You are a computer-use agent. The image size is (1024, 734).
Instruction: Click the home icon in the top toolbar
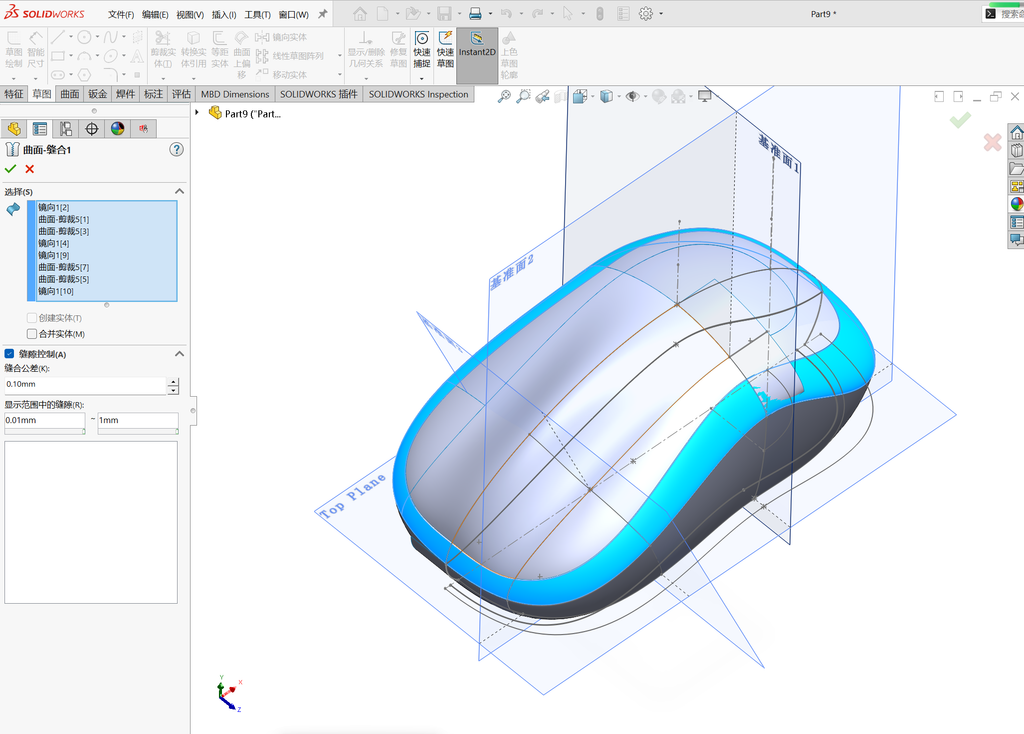coord(360,13)
